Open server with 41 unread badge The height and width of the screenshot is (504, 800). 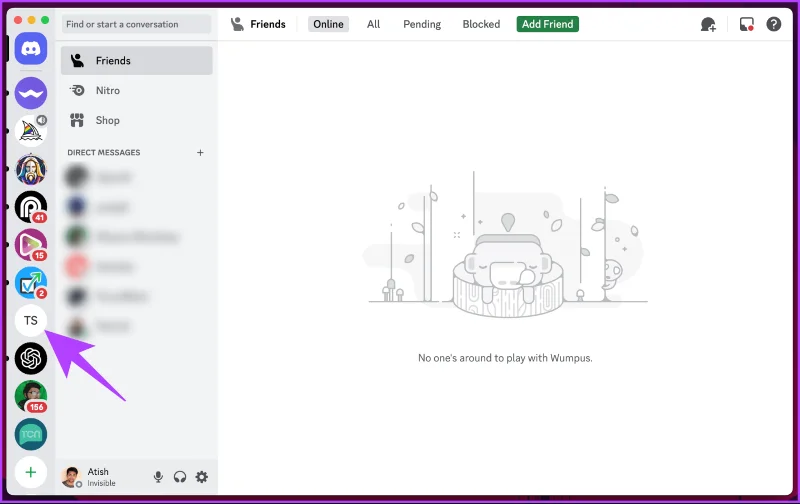[31, 207]
